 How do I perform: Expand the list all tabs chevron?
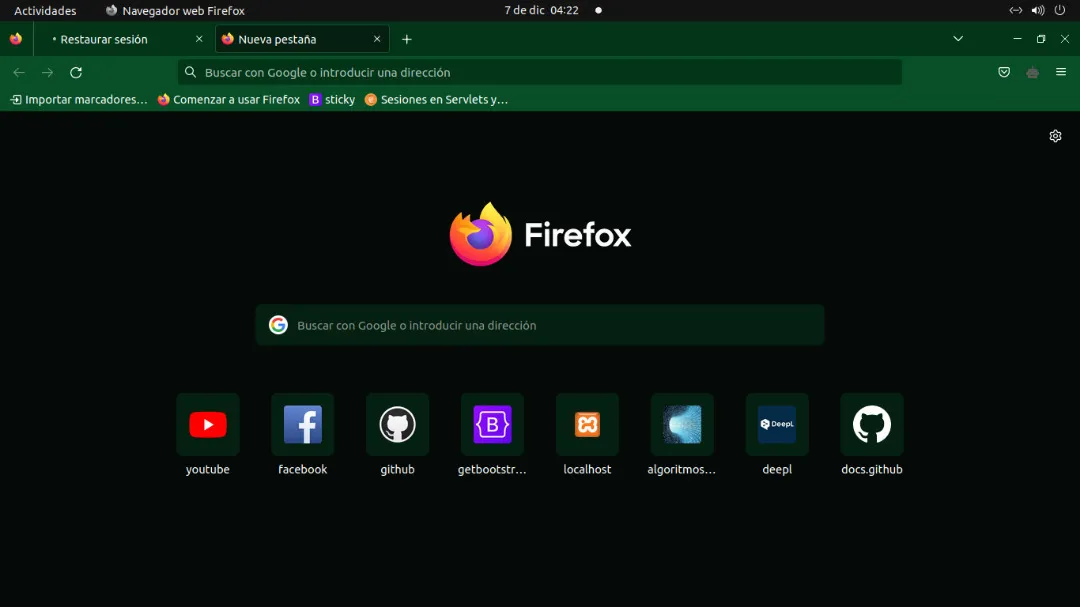(x=958, y=39)
